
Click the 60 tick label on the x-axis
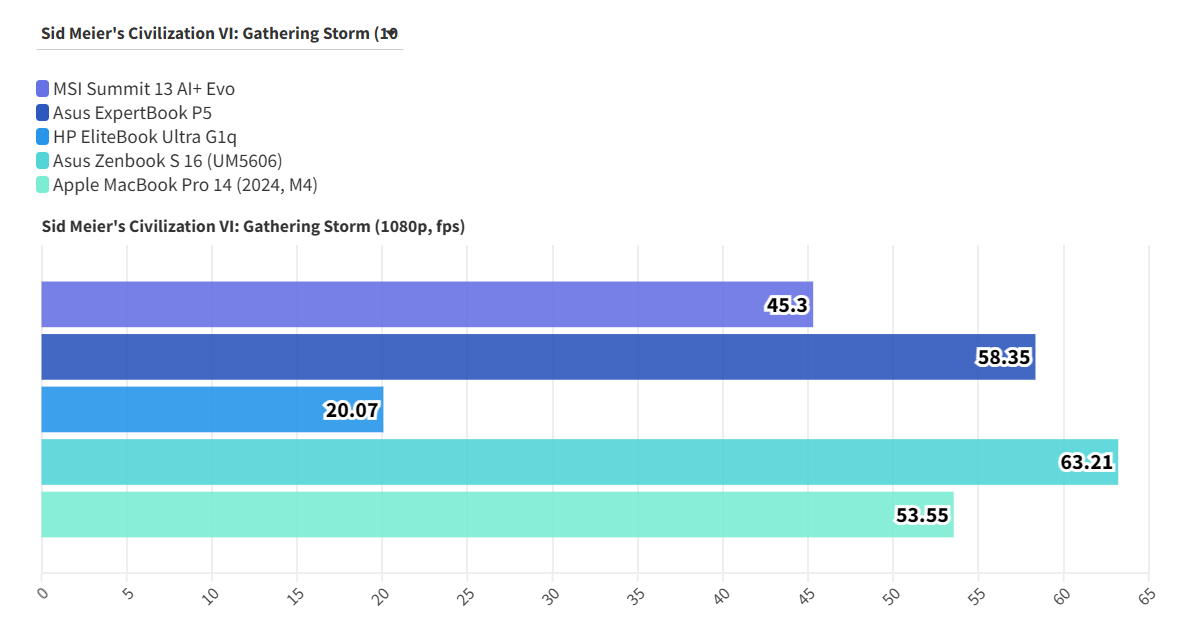click(x=1062, y=595)
